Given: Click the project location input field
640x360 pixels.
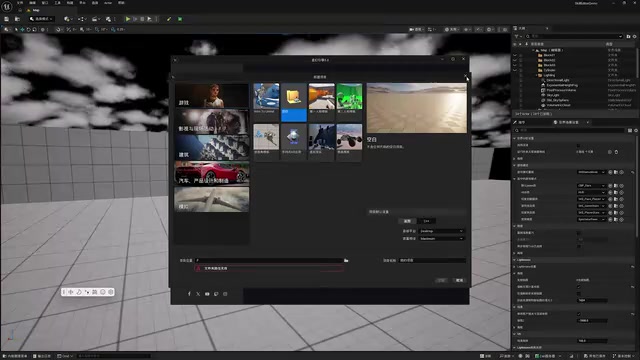Looking at the screenshot, I should [269, 260].
